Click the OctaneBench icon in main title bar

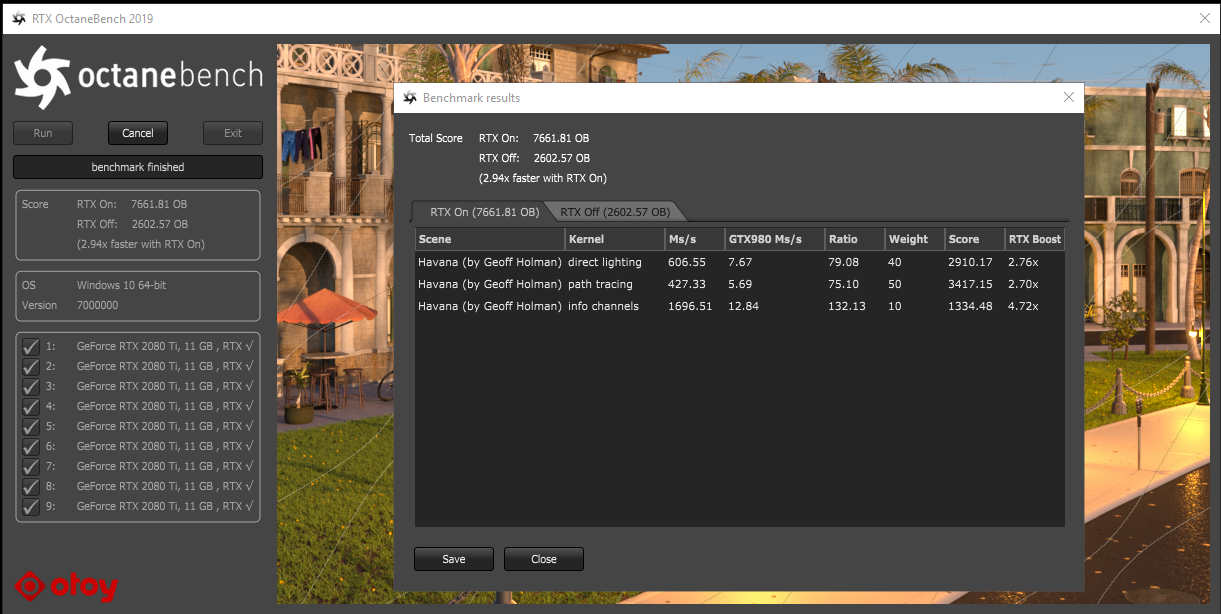(18, 18)
